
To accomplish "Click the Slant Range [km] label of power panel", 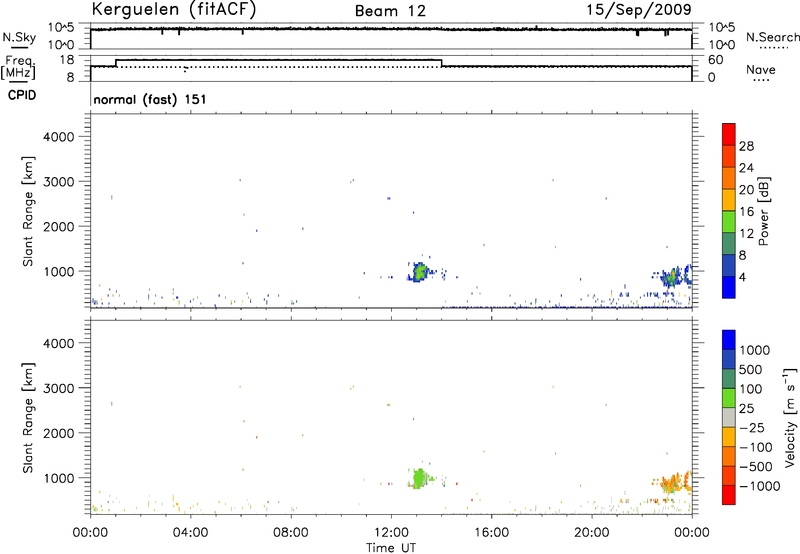I will pyautogui.click(x=28, y=211).
